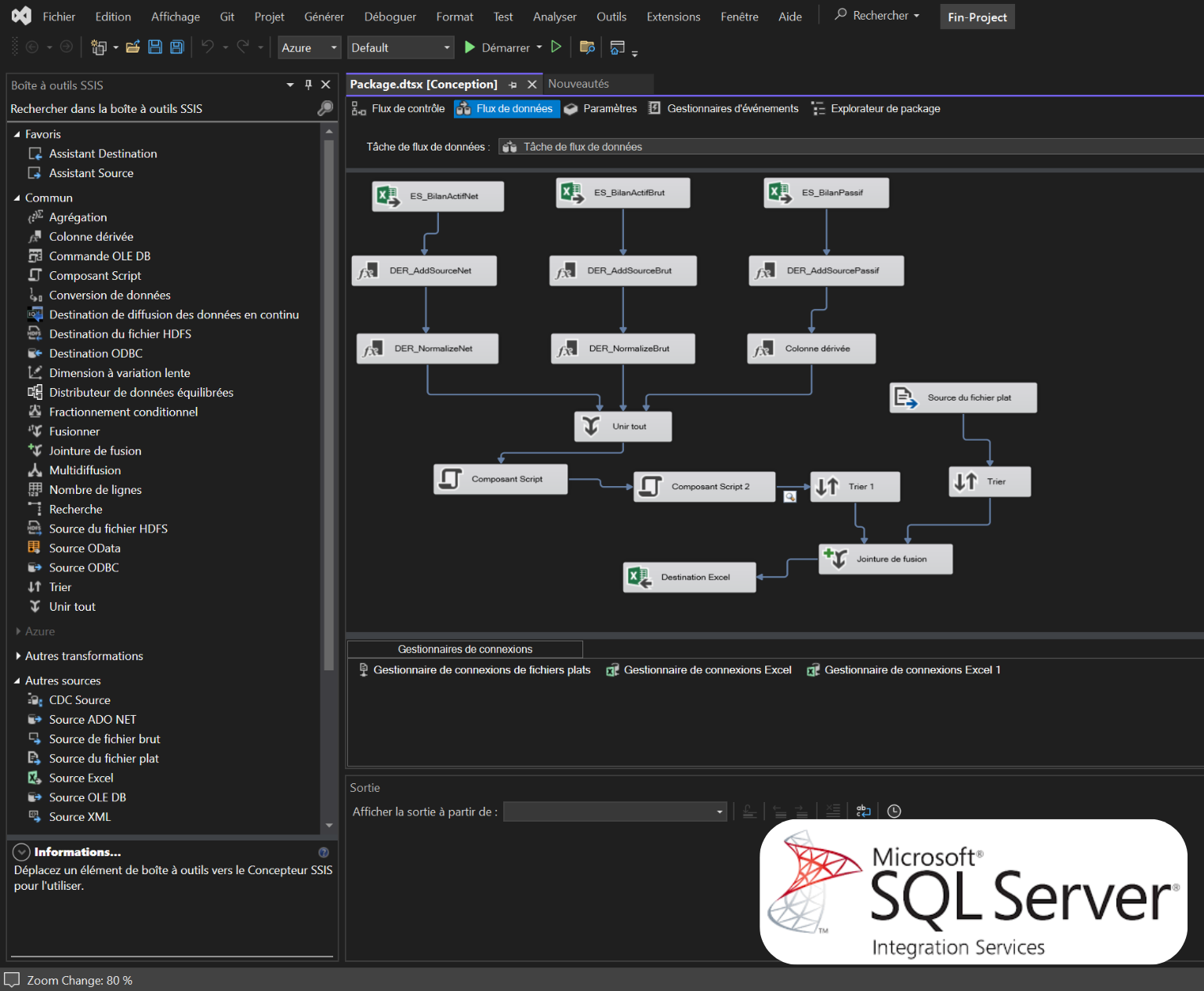Select the ES_BilanActifNet Excel source node

click(437, 196)
